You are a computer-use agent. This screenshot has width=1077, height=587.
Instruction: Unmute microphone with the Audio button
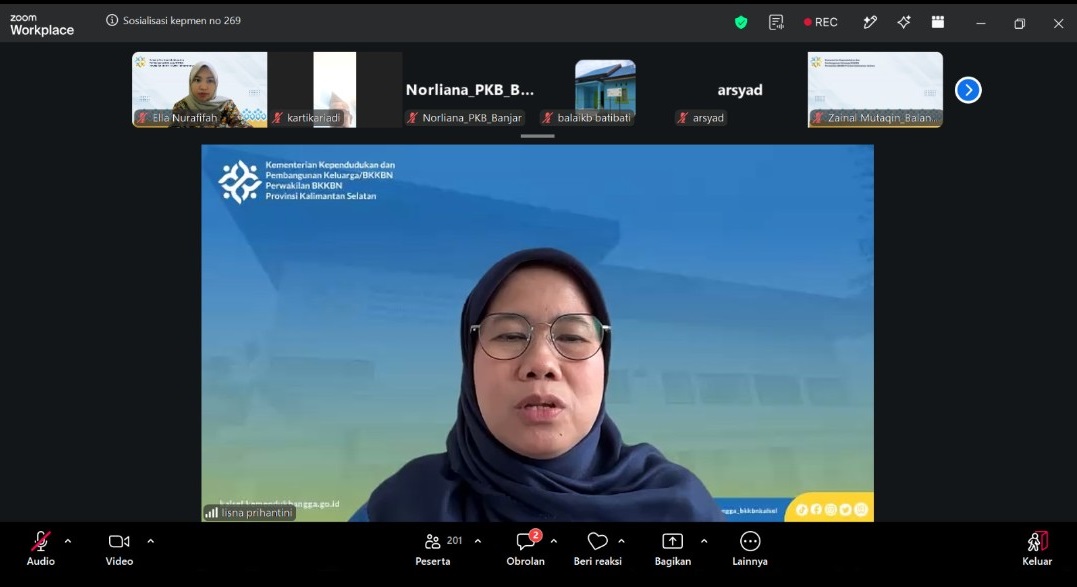(x=41, y=549)
